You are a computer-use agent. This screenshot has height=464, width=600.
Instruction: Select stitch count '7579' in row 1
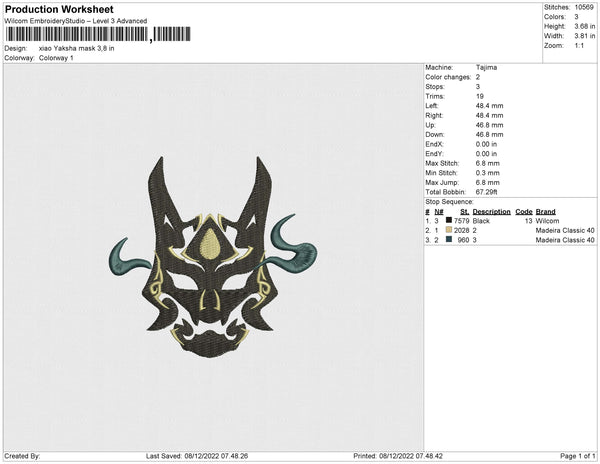click(461, 221)
